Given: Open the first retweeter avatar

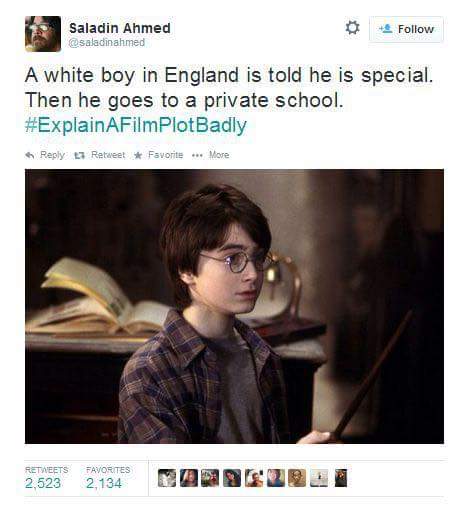Looking at the screenshot, I should (167, 478).
